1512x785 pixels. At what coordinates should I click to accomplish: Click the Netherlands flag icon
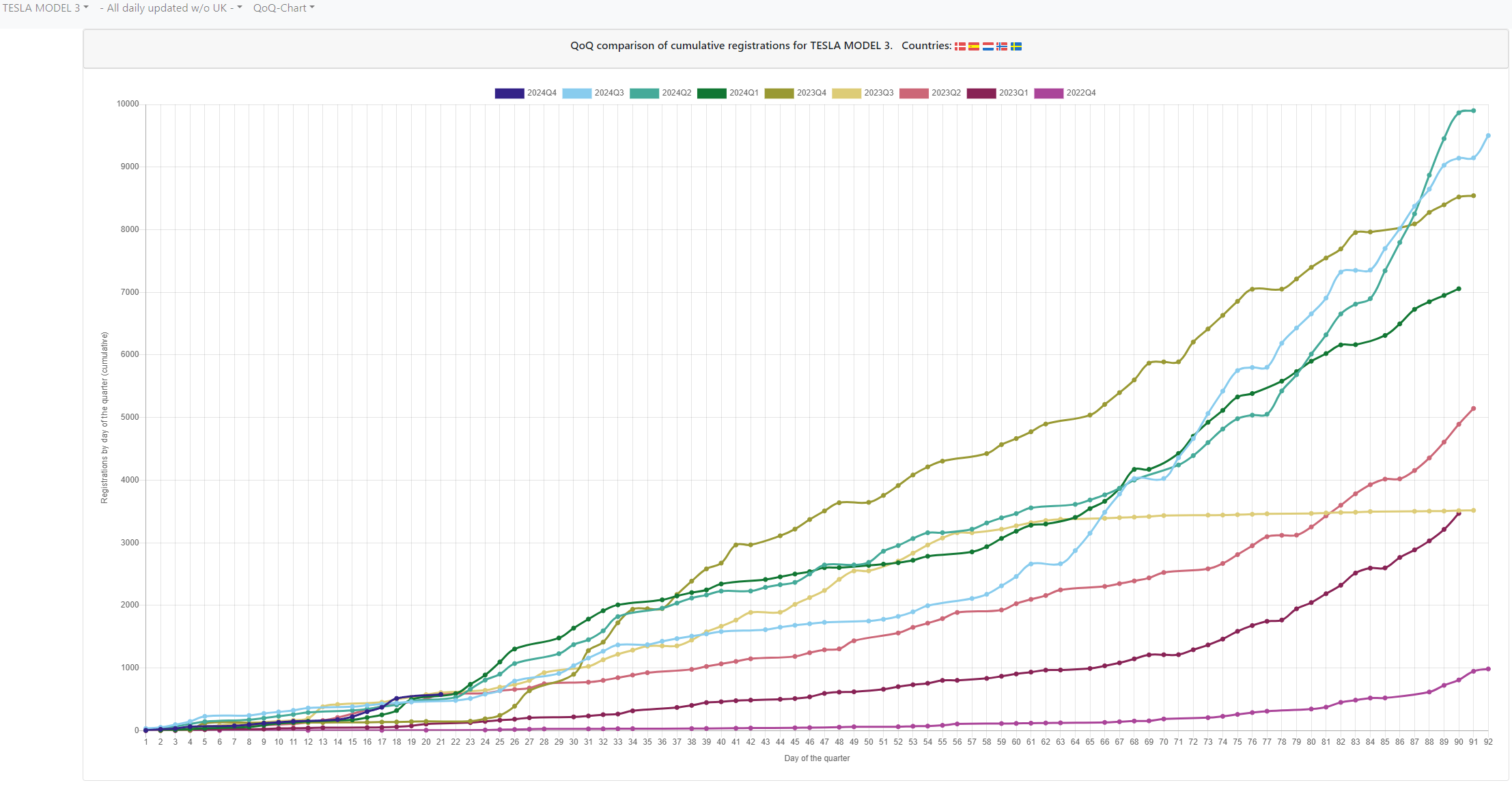988,46
